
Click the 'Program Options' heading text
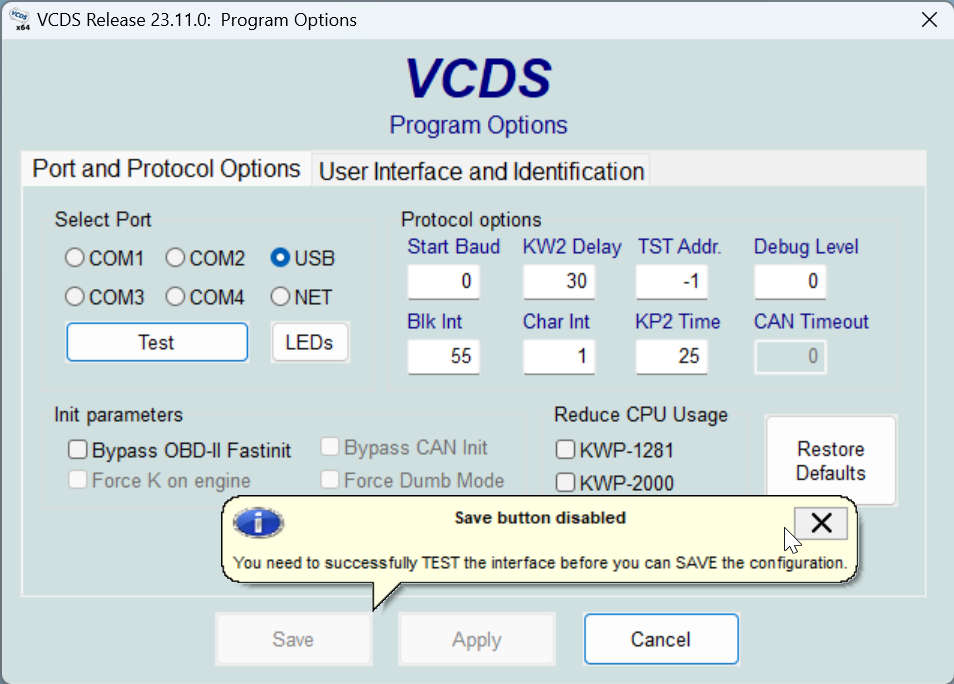pos(478,125)
